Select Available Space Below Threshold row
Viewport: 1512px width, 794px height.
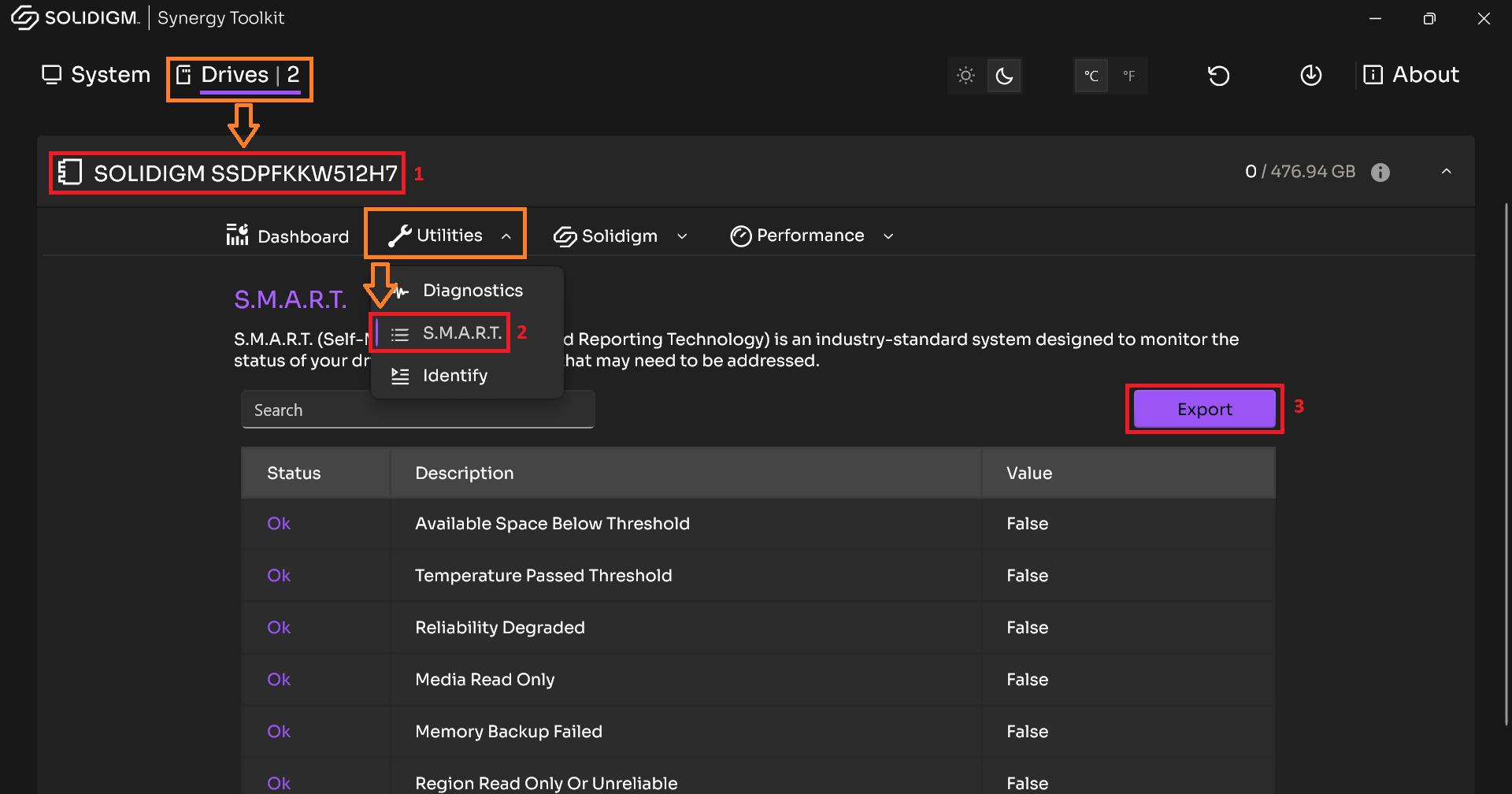pyautogui.click(x=758, y=524)
